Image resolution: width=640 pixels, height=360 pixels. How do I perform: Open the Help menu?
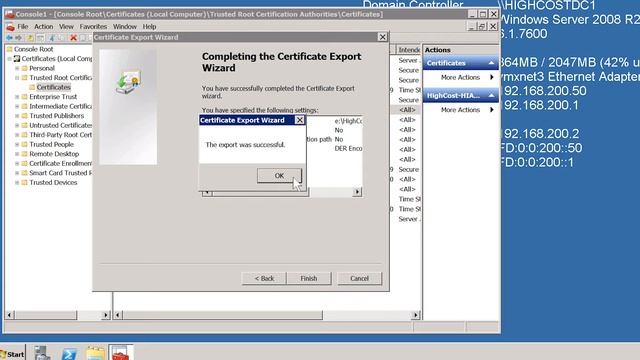tap(149, 27)
